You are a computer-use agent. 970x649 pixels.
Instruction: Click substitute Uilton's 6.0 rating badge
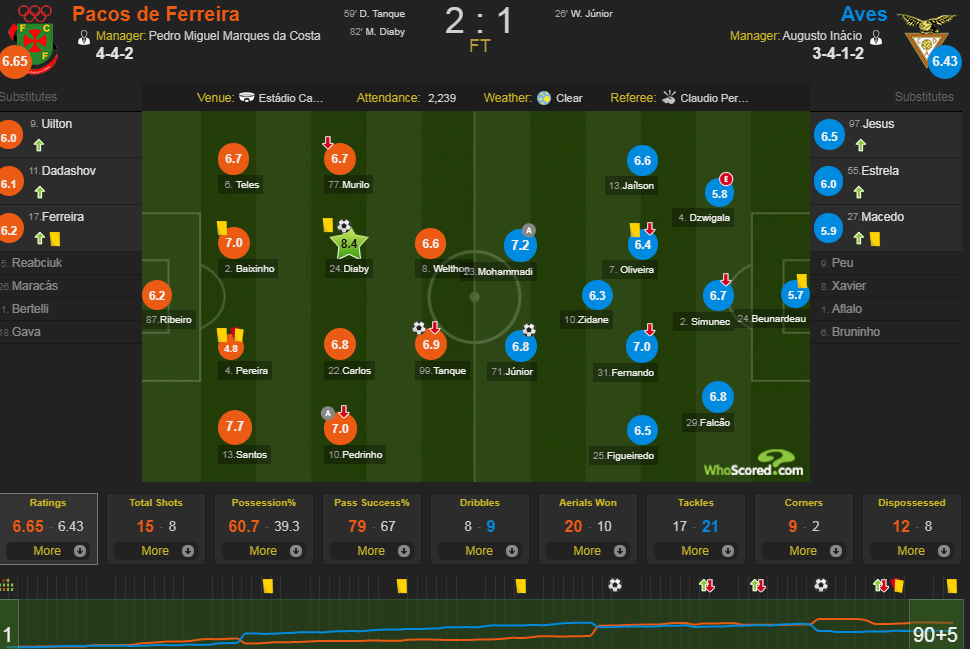pyautogui.click(x=9, y=137)
